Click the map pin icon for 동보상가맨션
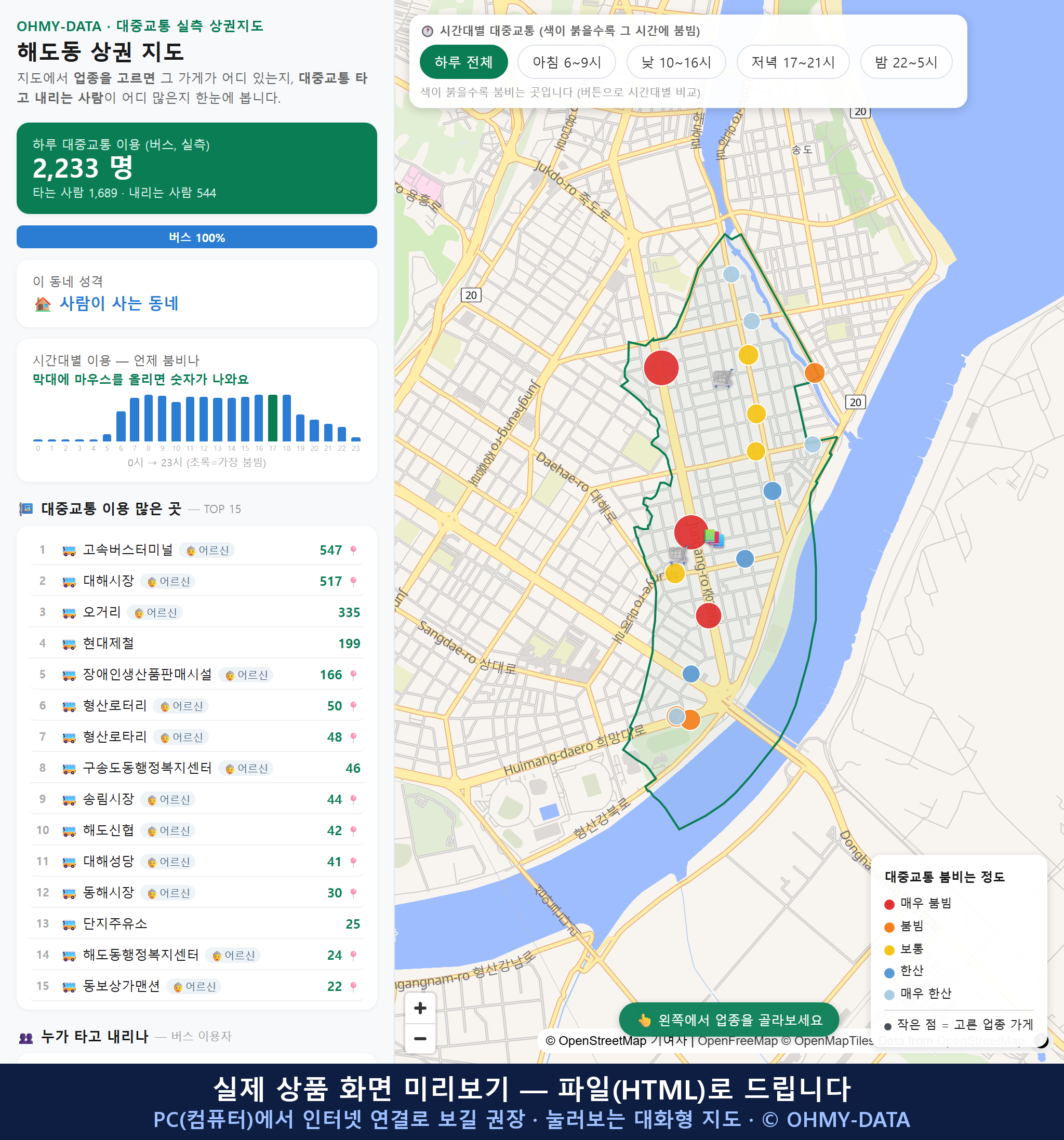The image size is (1064, 1140). pyautogui.click(x=353, y=986)
